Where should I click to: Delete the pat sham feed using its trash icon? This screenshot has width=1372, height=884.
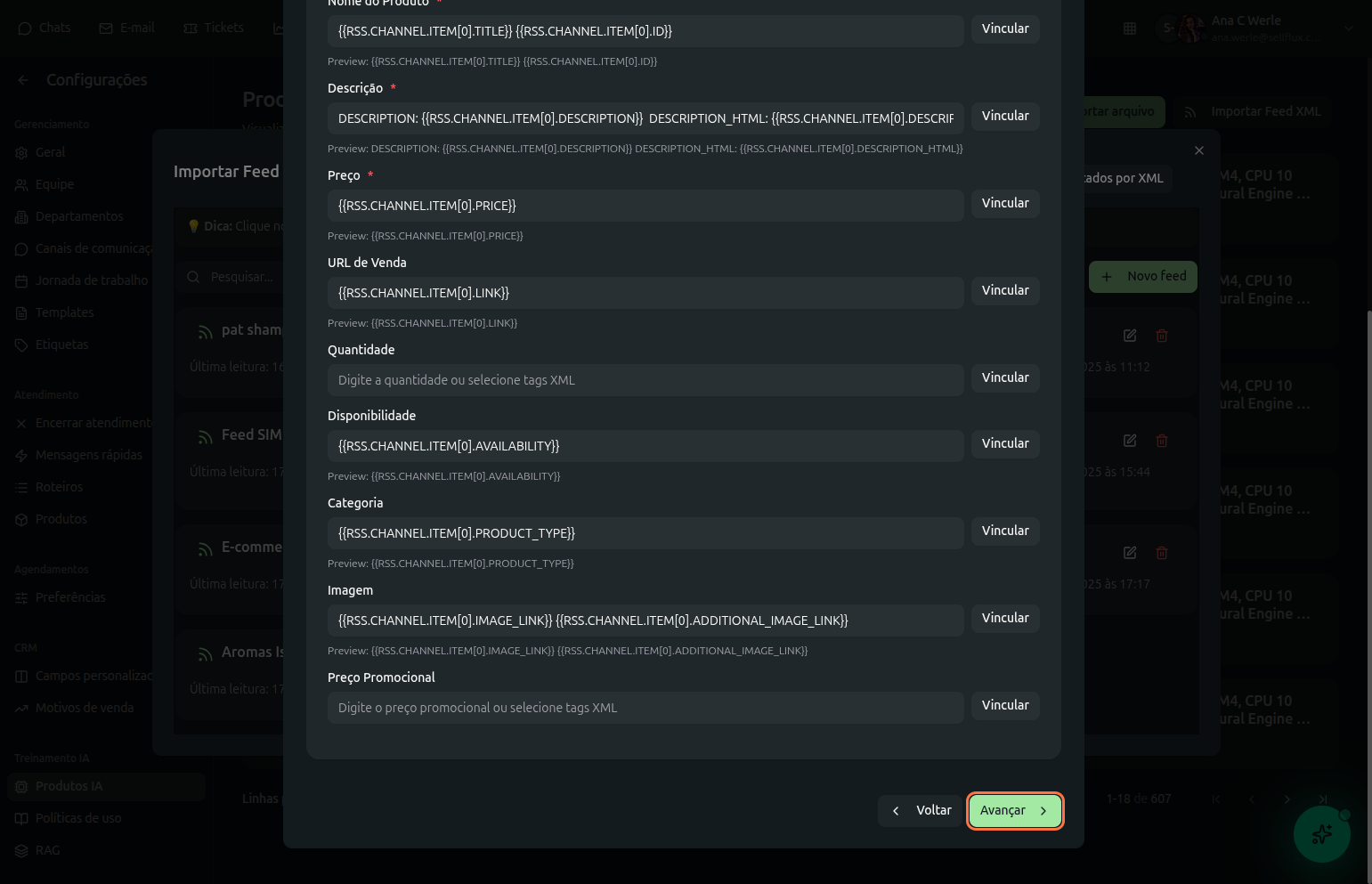click(1162, 336)
